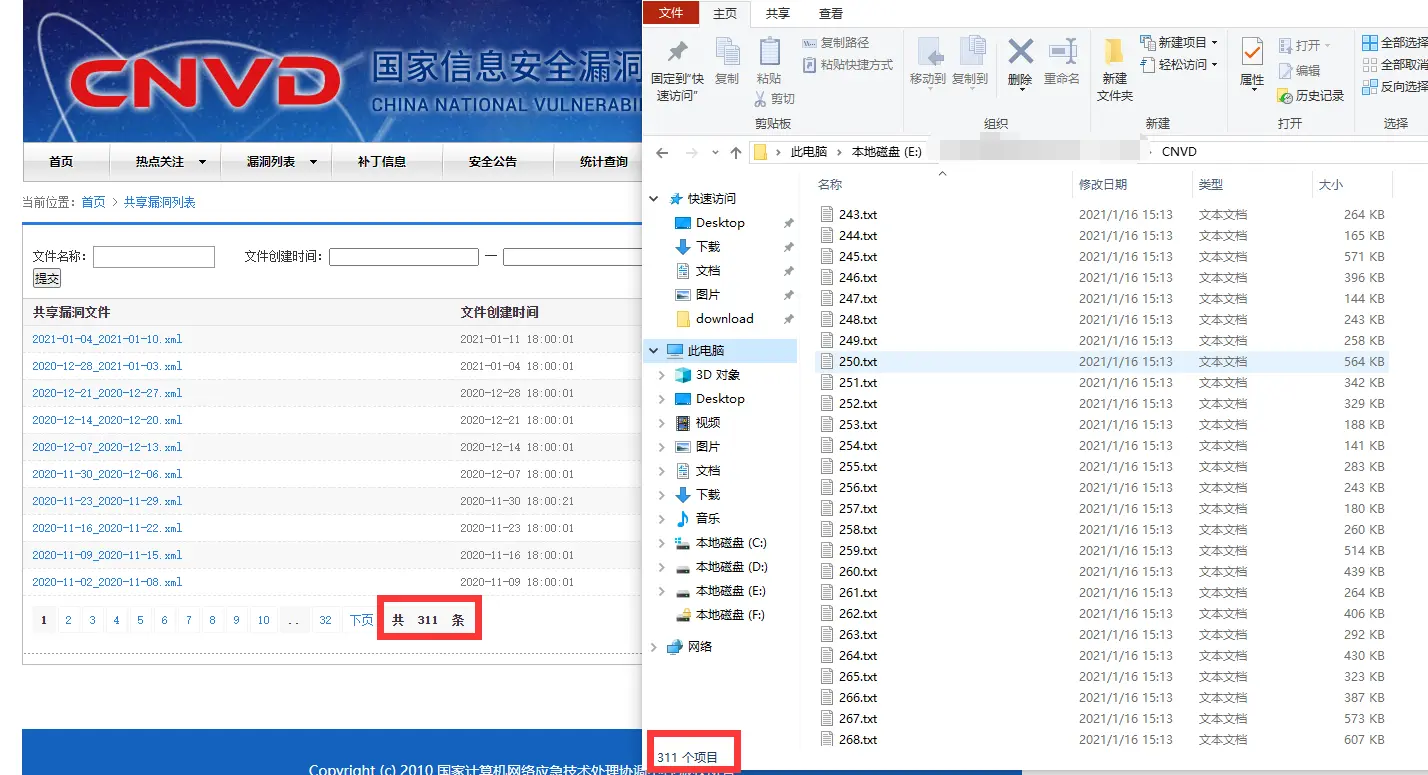Click Copy path in clipboard group
The height and width of the screenshot is (775, 1428).
[x=836, y=43]
